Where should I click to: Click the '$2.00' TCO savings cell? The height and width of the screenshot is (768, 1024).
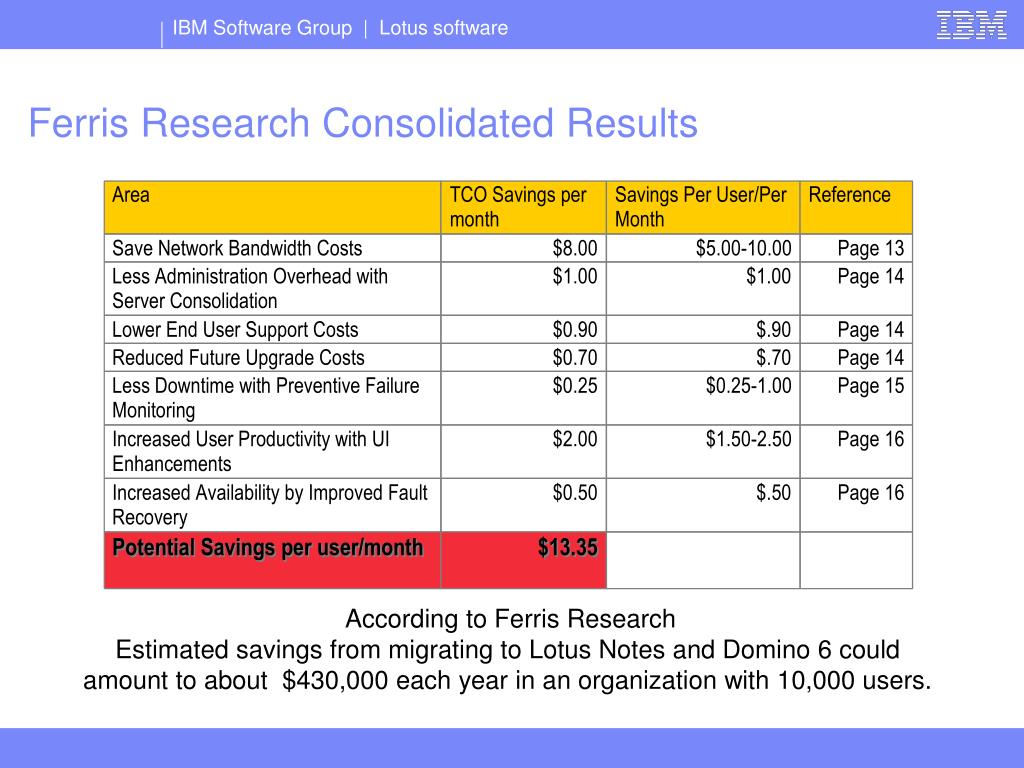point(524,452)
